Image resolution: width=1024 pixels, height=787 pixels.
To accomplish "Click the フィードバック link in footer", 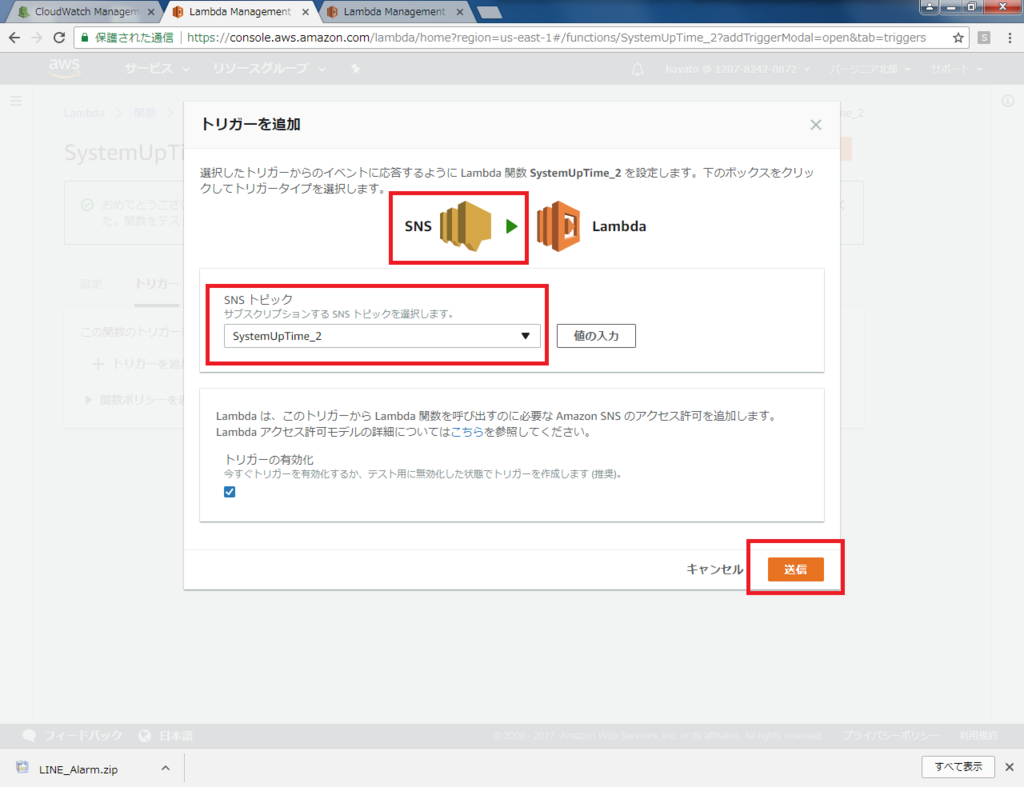I will (x=83, y=735).
